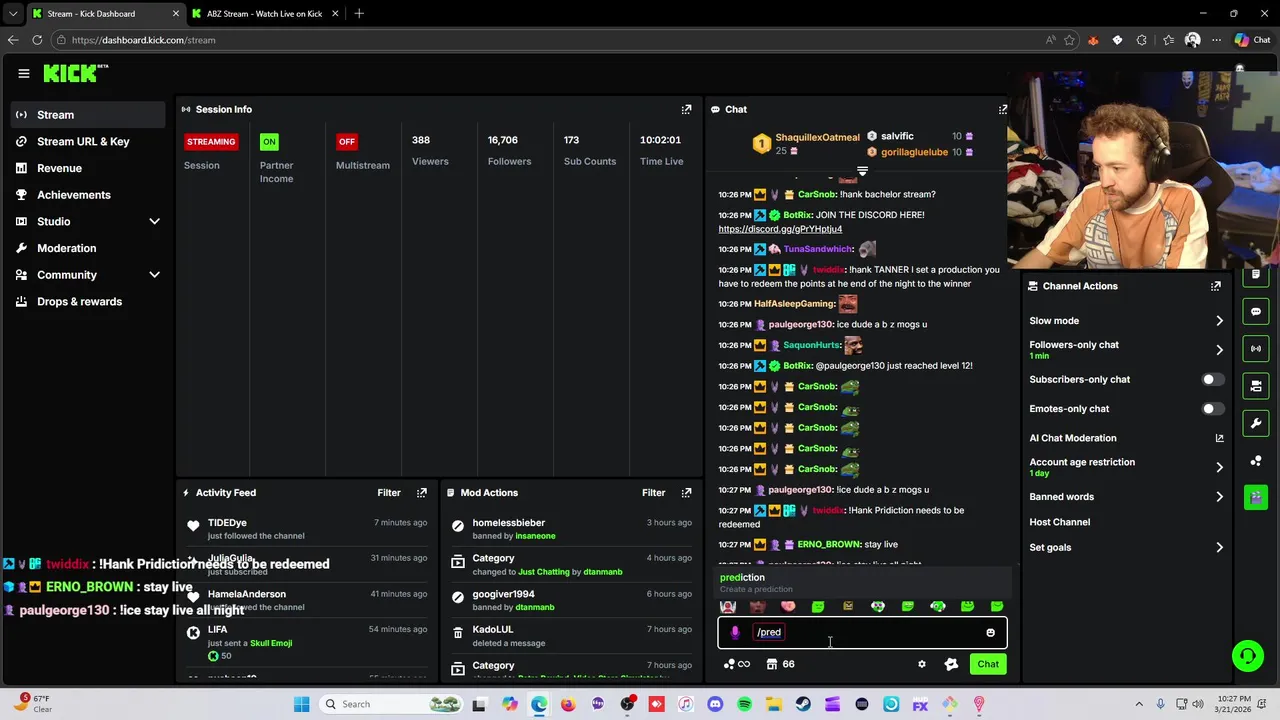Open the broadcast signal widget button
The width and height of the screenshot is (1280, 720).
coord(1256,349)
